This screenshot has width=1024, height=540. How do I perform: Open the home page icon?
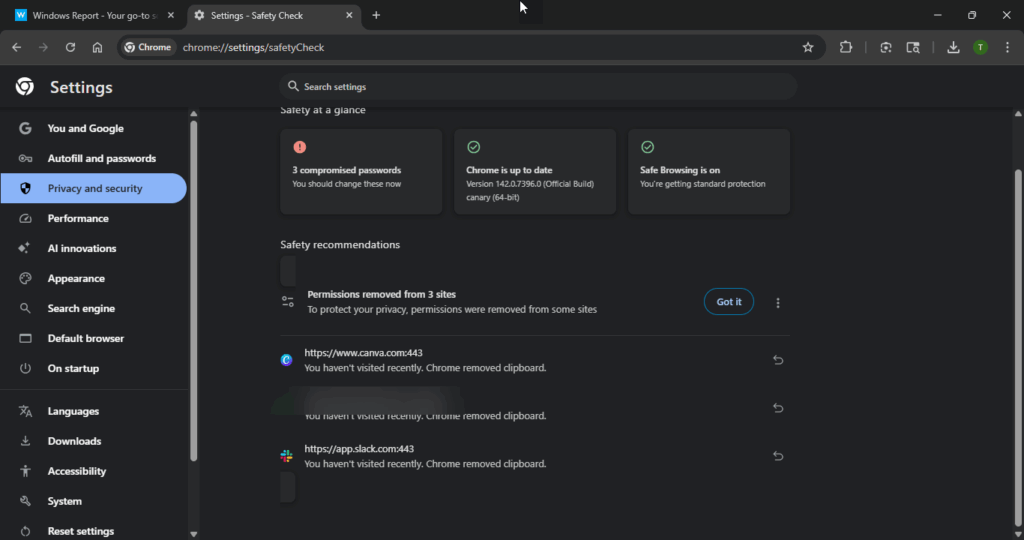point(97,47)
